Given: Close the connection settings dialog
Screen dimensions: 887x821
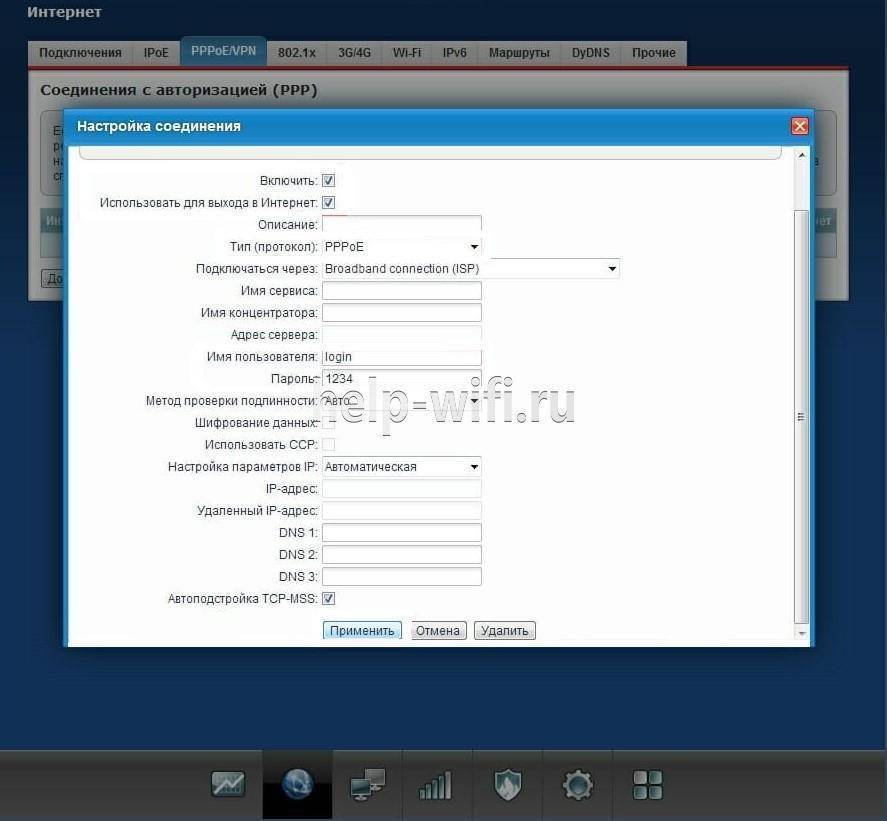Looking at the screenshot, I should [799, 126].
